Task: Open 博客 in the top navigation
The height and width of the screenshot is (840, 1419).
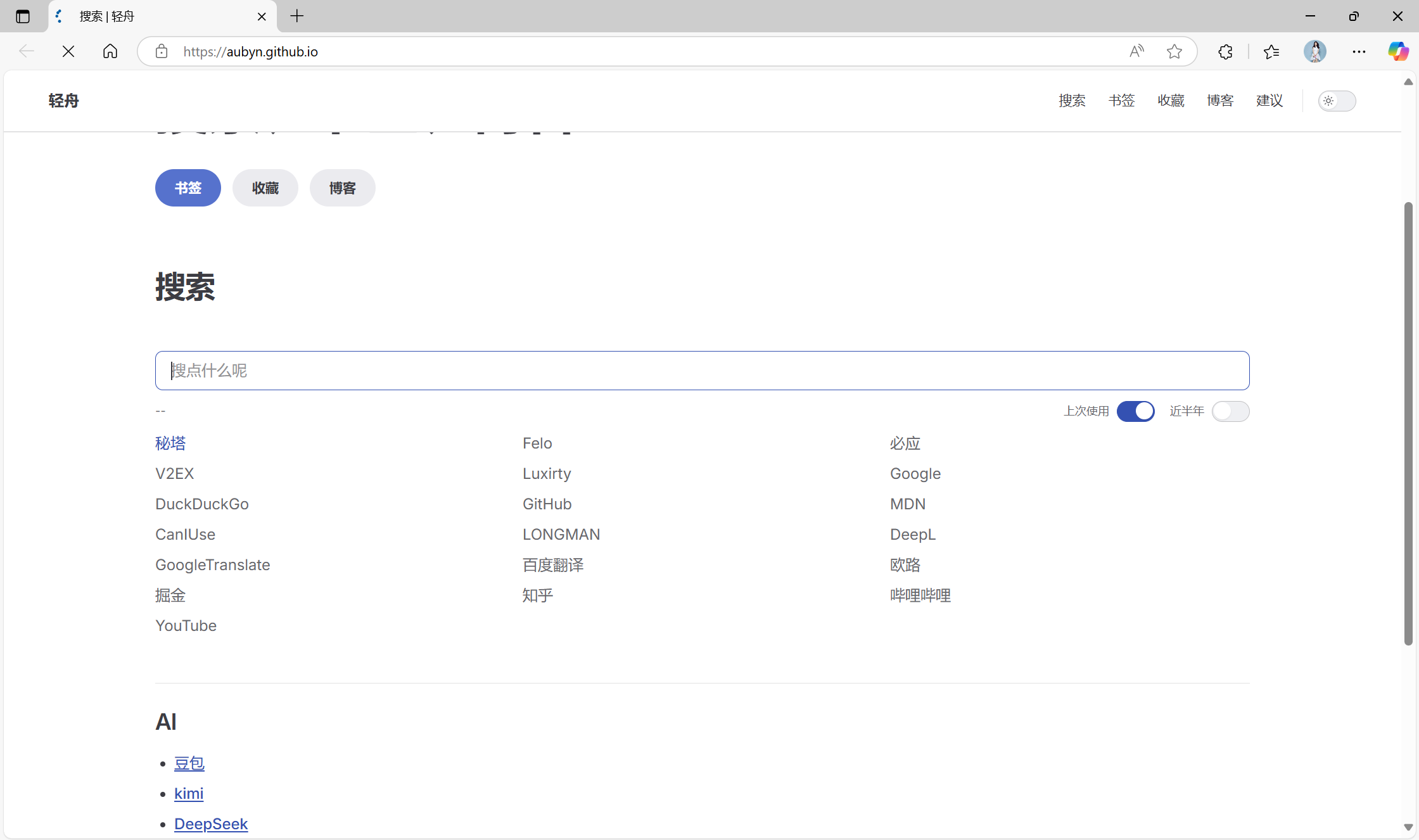Action: click(x=1220, y=101)
